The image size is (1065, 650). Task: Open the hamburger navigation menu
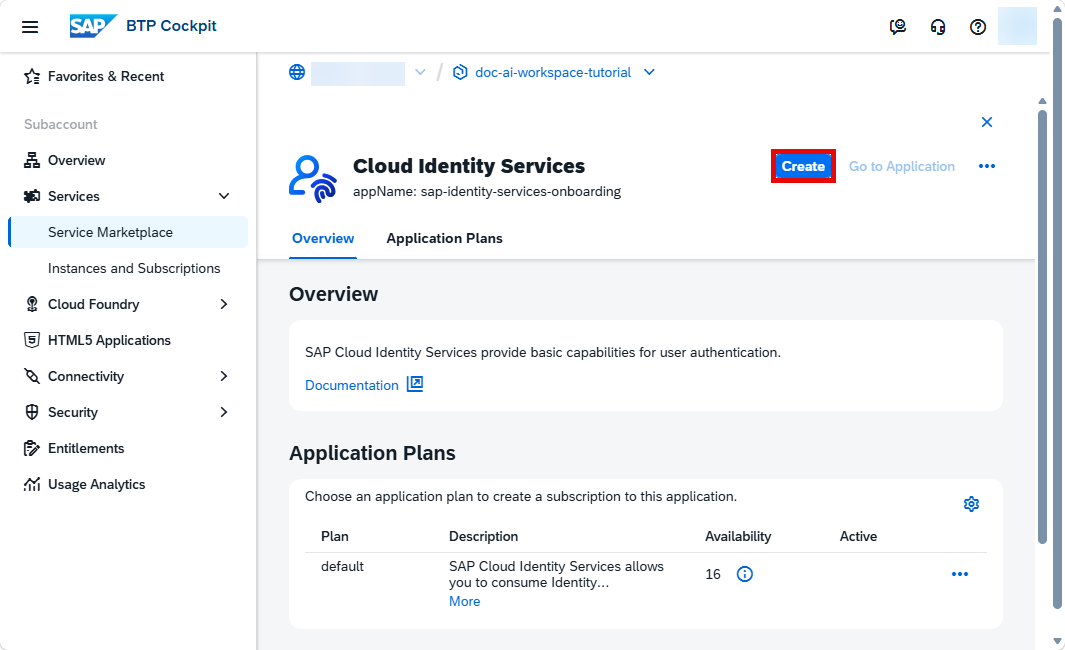pos(30,26)
